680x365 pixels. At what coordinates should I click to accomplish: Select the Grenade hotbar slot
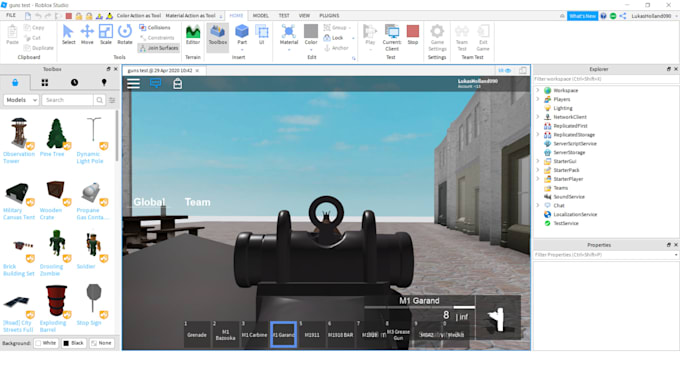click(197, 334)
